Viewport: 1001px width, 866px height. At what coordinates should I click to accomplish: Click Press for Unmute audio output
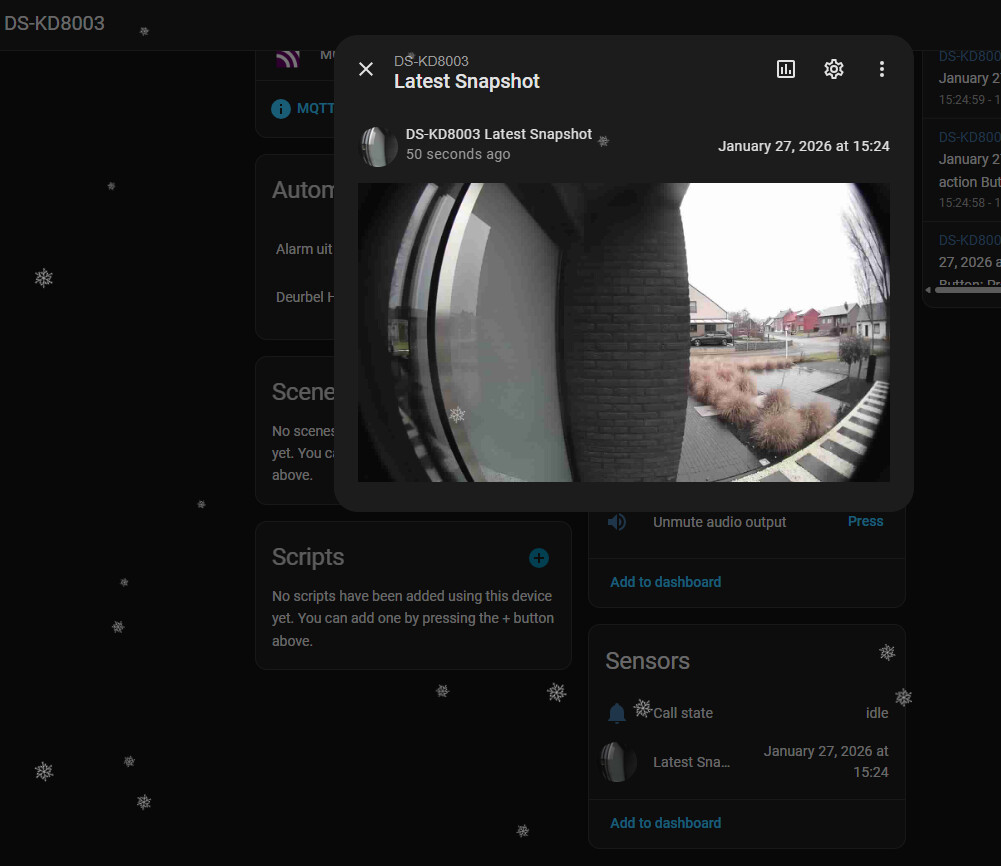pos(865,521)
